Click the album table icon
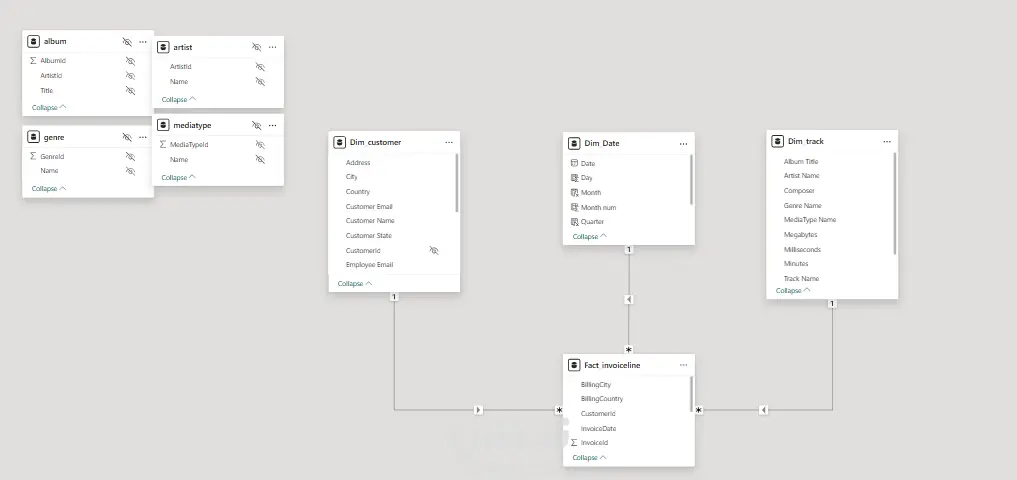Image resolution: width=1017 pixels, height=480 pixels. point(34,42)
